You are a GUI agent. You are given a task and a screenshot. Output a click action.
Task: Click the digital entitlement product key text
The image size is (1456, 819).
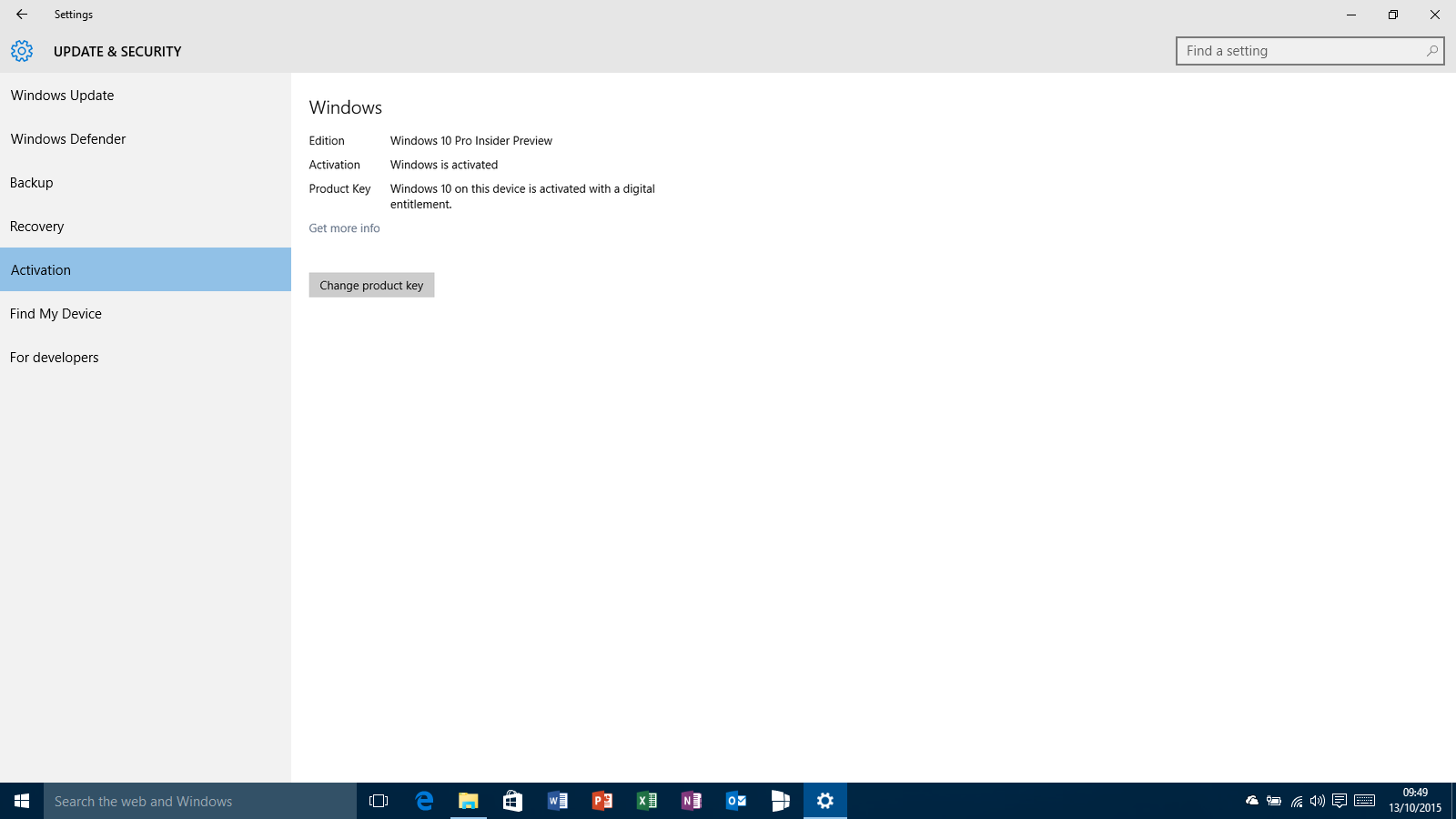pyautogui.click(x=522, y=197)
